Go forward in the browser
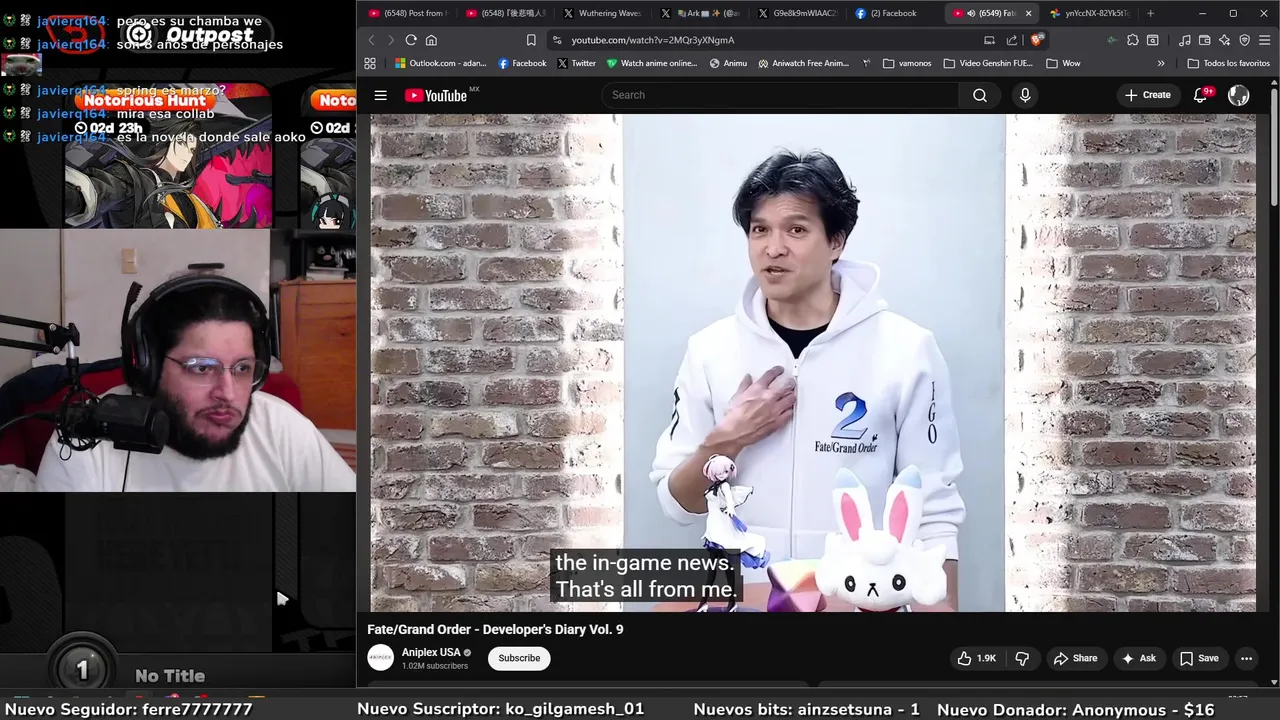Viewport: 1280px width, 720px height. tap(390, 40)
